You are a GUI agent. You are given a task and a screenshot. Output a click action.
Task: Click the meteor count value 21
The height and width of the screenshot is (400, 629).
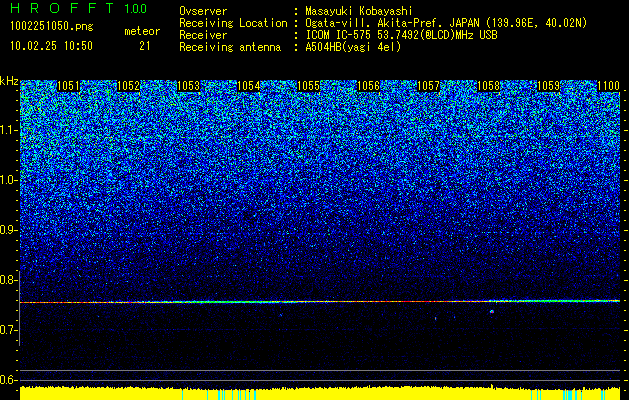(145, 46)
